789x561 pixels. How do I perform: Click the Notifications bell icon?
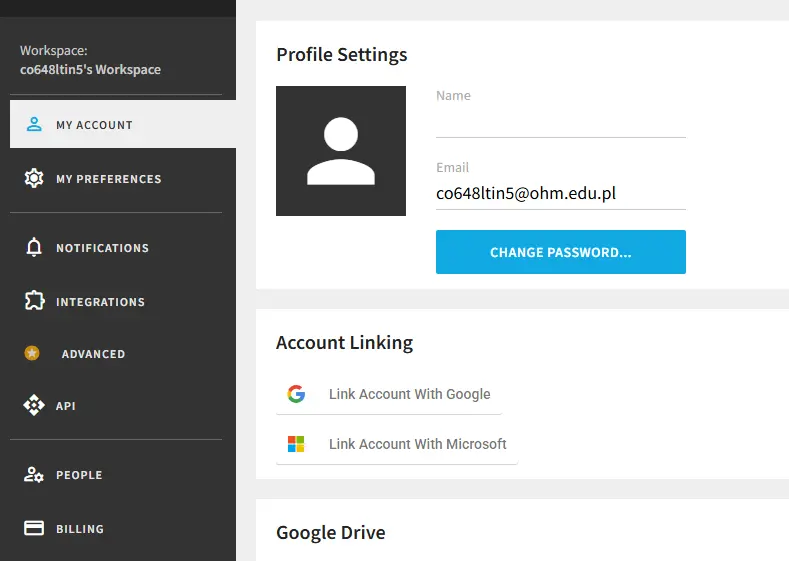(34, 247)
